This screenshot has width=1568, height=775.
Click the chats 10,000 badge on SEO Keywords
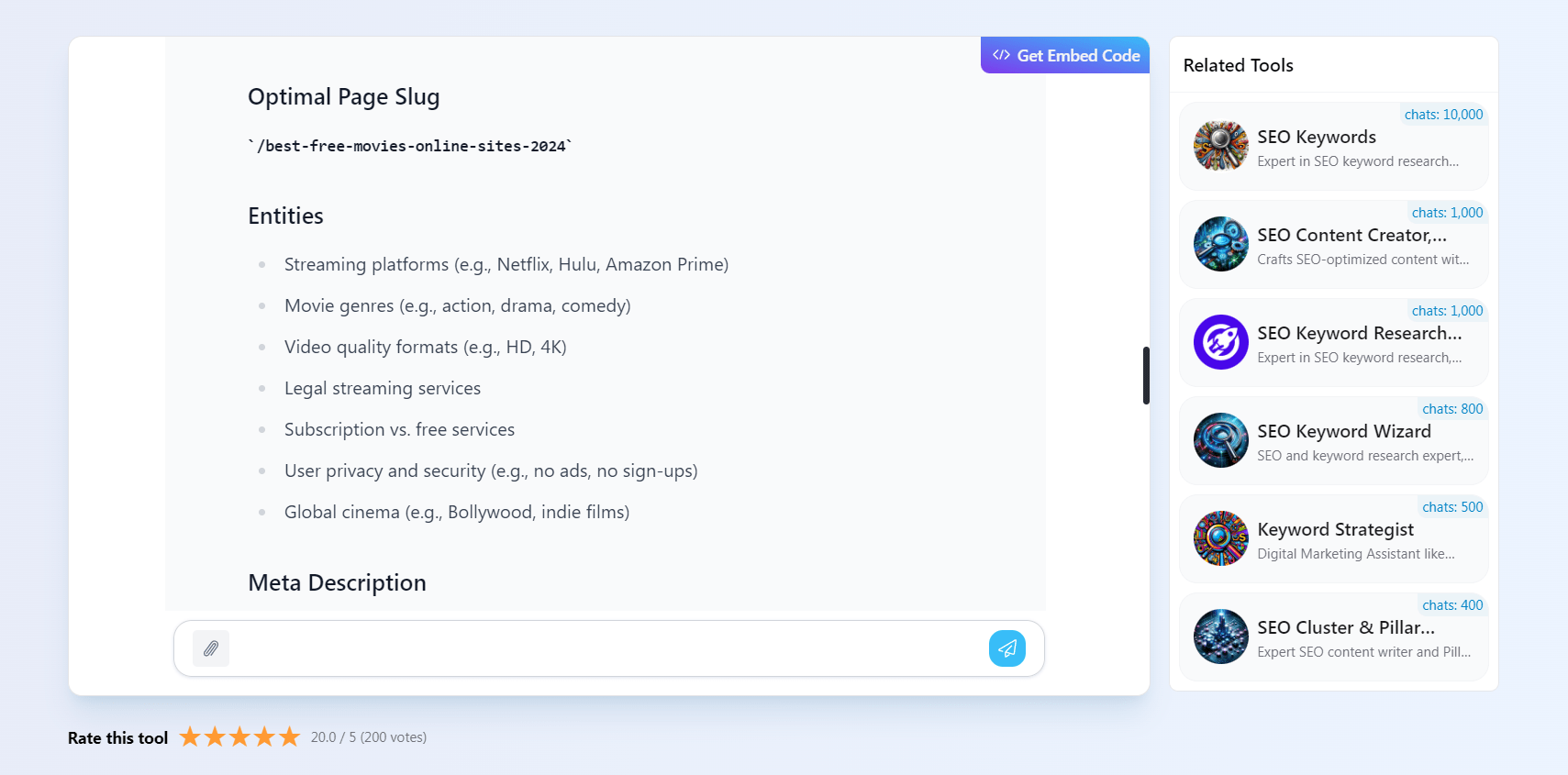pyautogui.click(x=1443, y=115)
